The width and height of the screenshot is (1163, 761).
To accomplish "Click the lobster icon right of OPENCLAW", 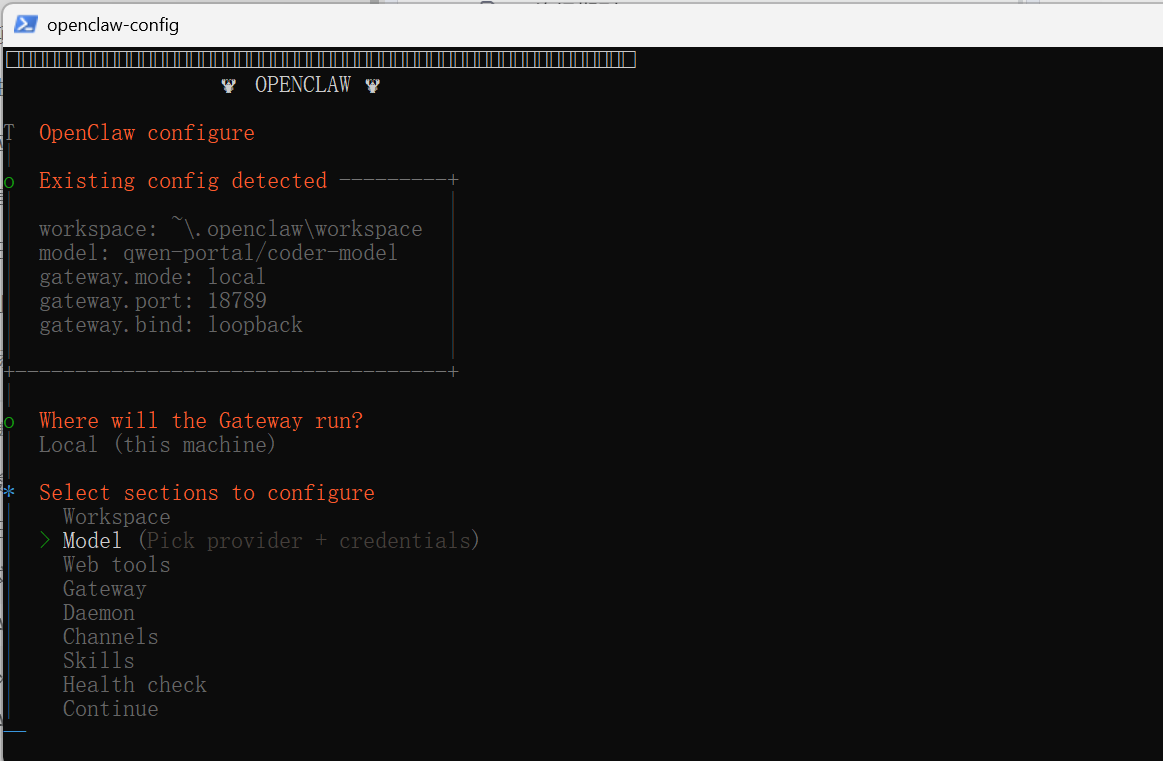I will pos(372,86).
